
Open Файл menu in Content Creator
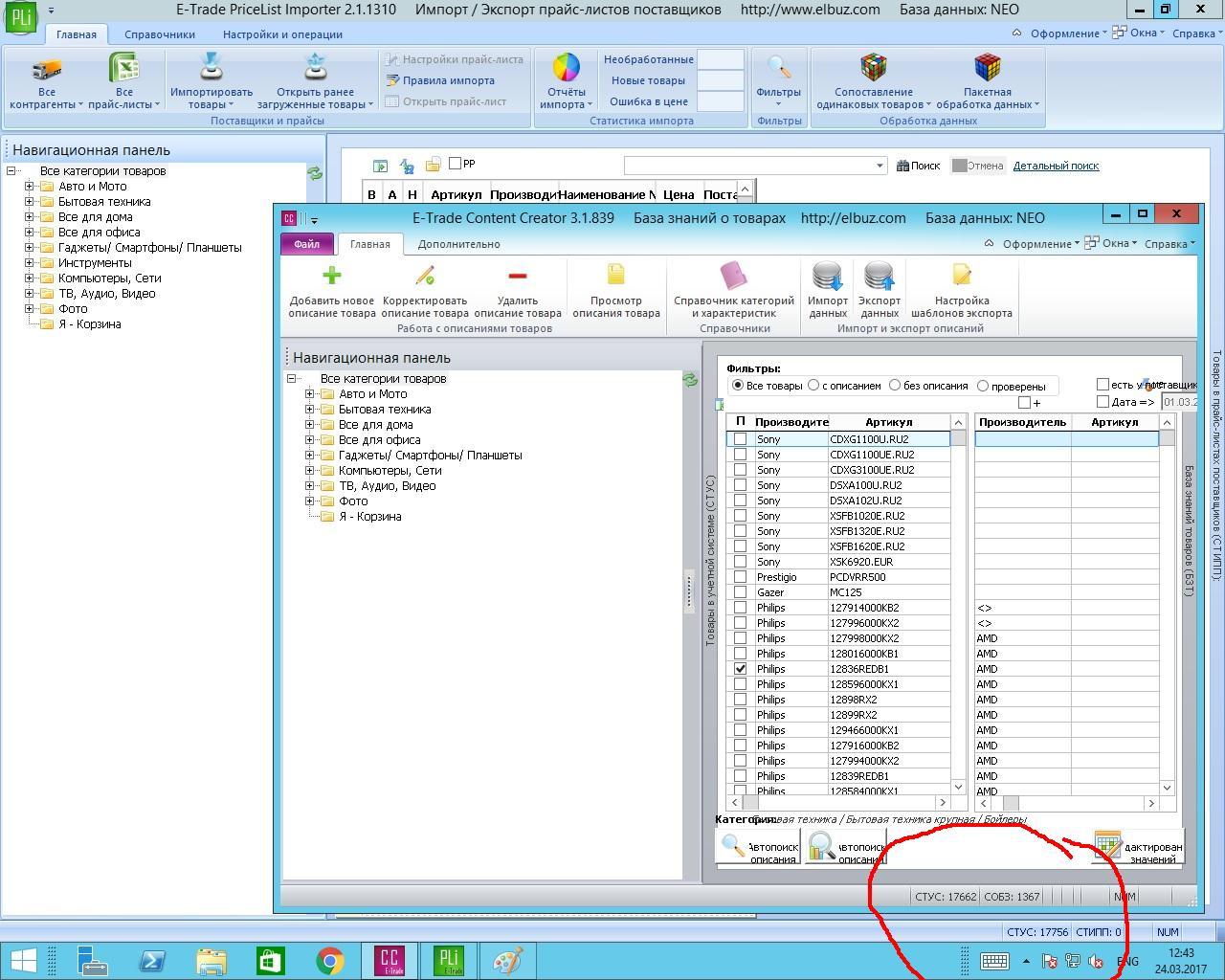(x=306, y=244)
